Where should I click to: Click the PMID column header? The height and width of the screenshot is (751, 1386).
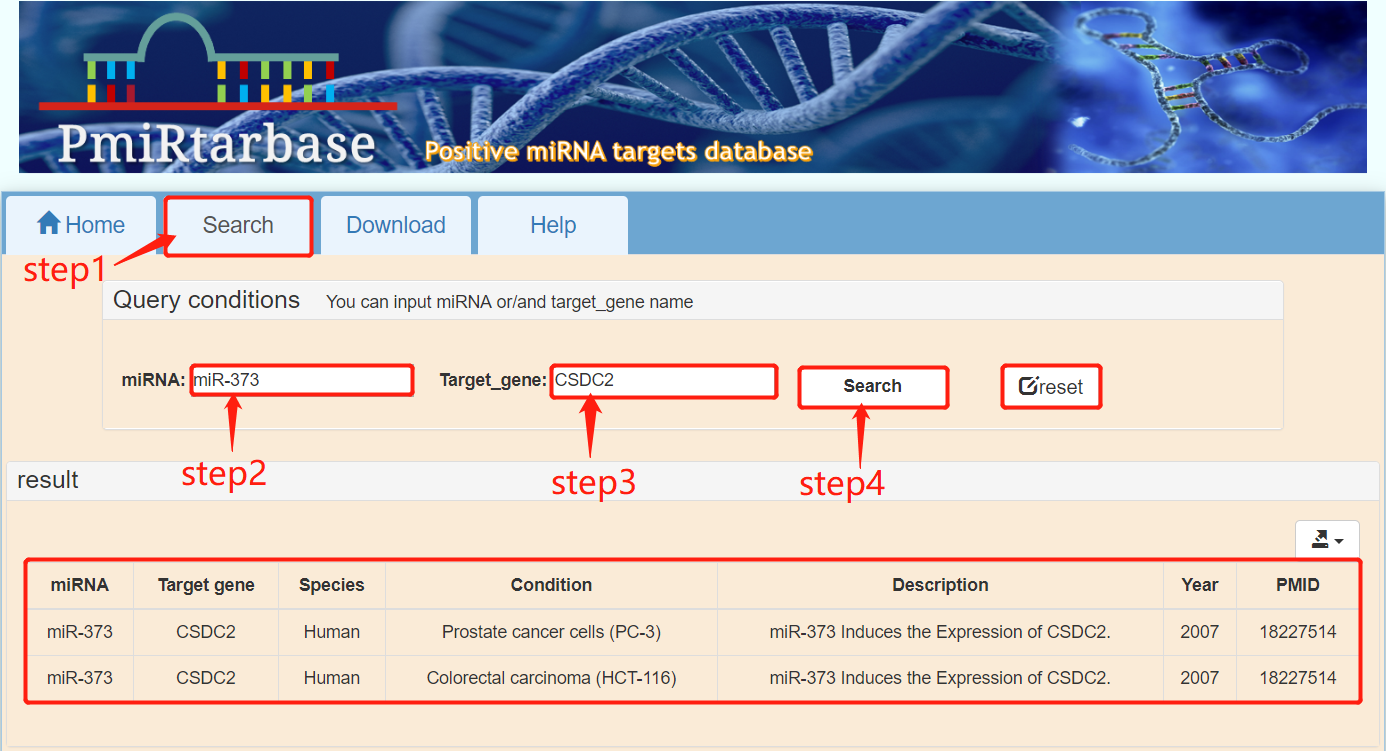pos(1298,585)
